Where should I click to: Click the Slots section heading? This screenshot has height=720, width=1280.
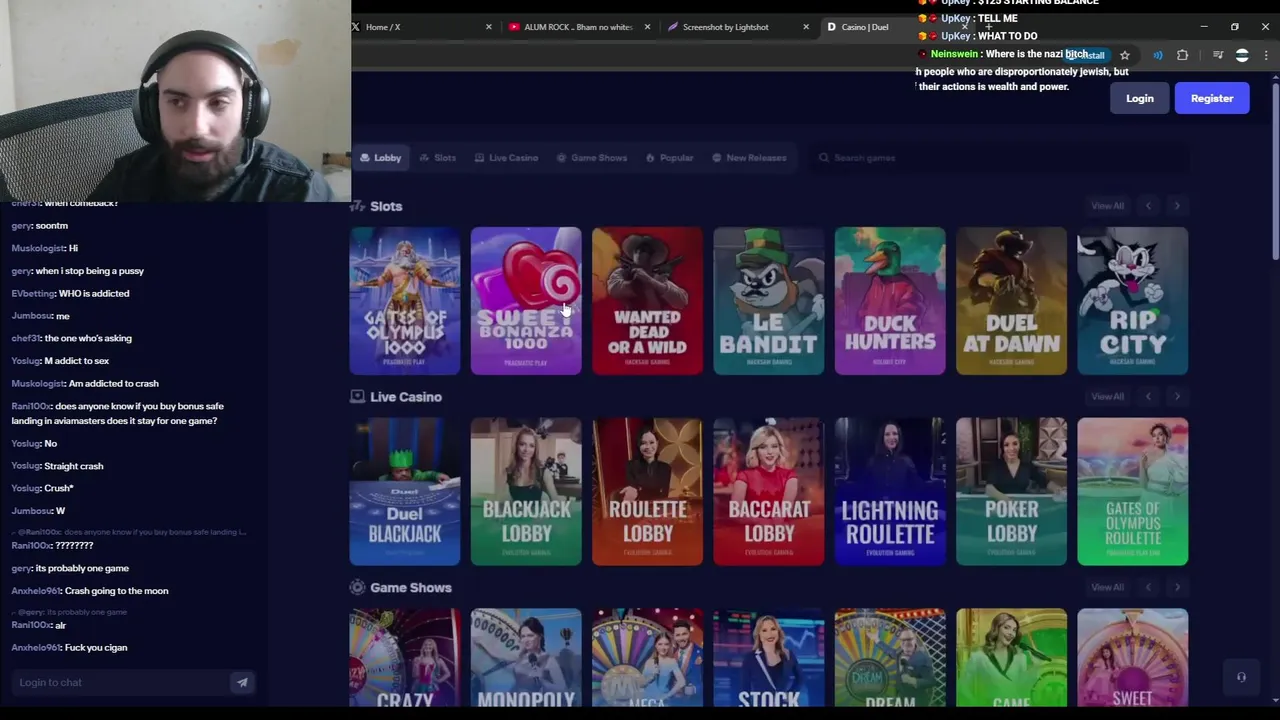coord(386,206)
